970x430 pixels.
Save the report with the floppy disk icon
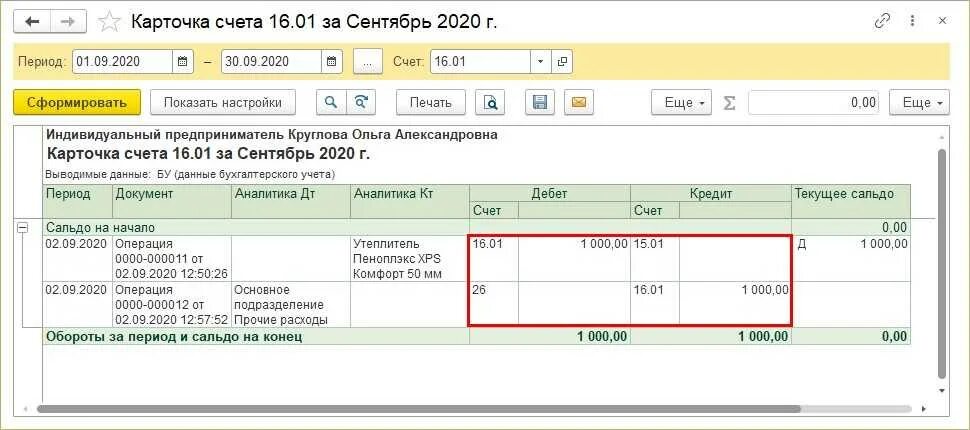(x=540, y=103)
